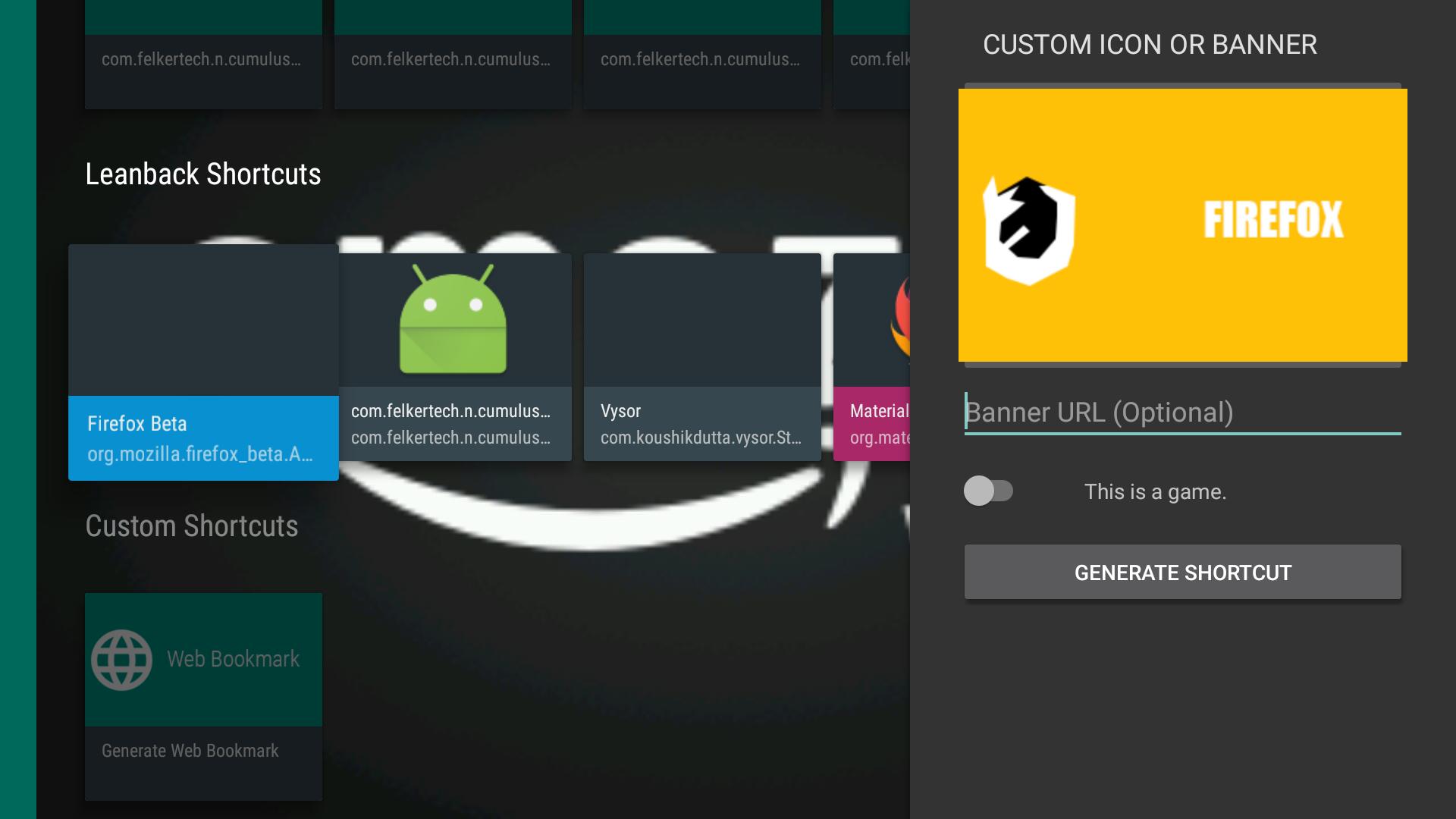Toggle the 'This is a game' switch
1456x819 pixels.
coord(988,491)
